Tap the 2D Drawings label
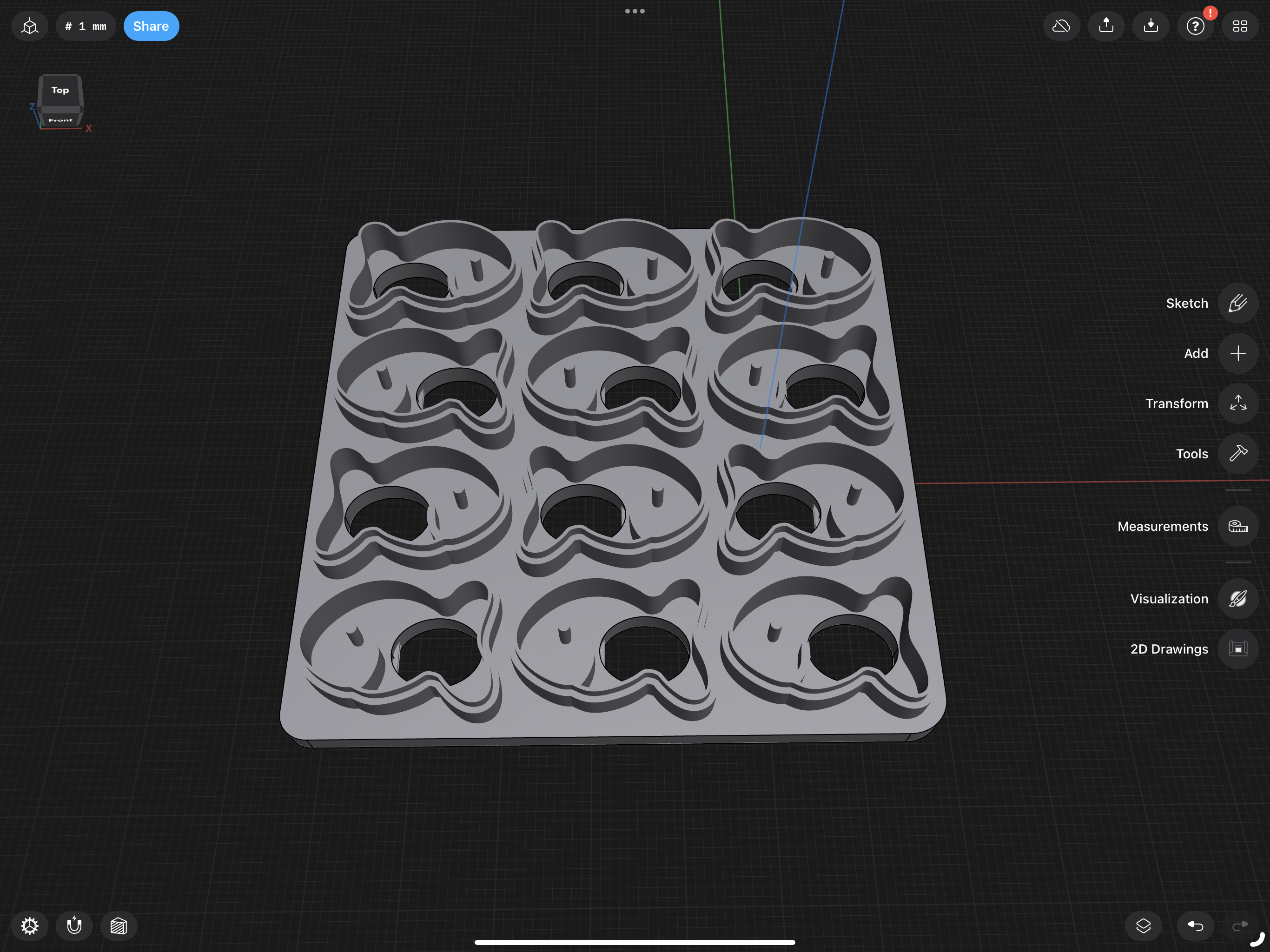1270x952 pixels. coord(1169,649)
